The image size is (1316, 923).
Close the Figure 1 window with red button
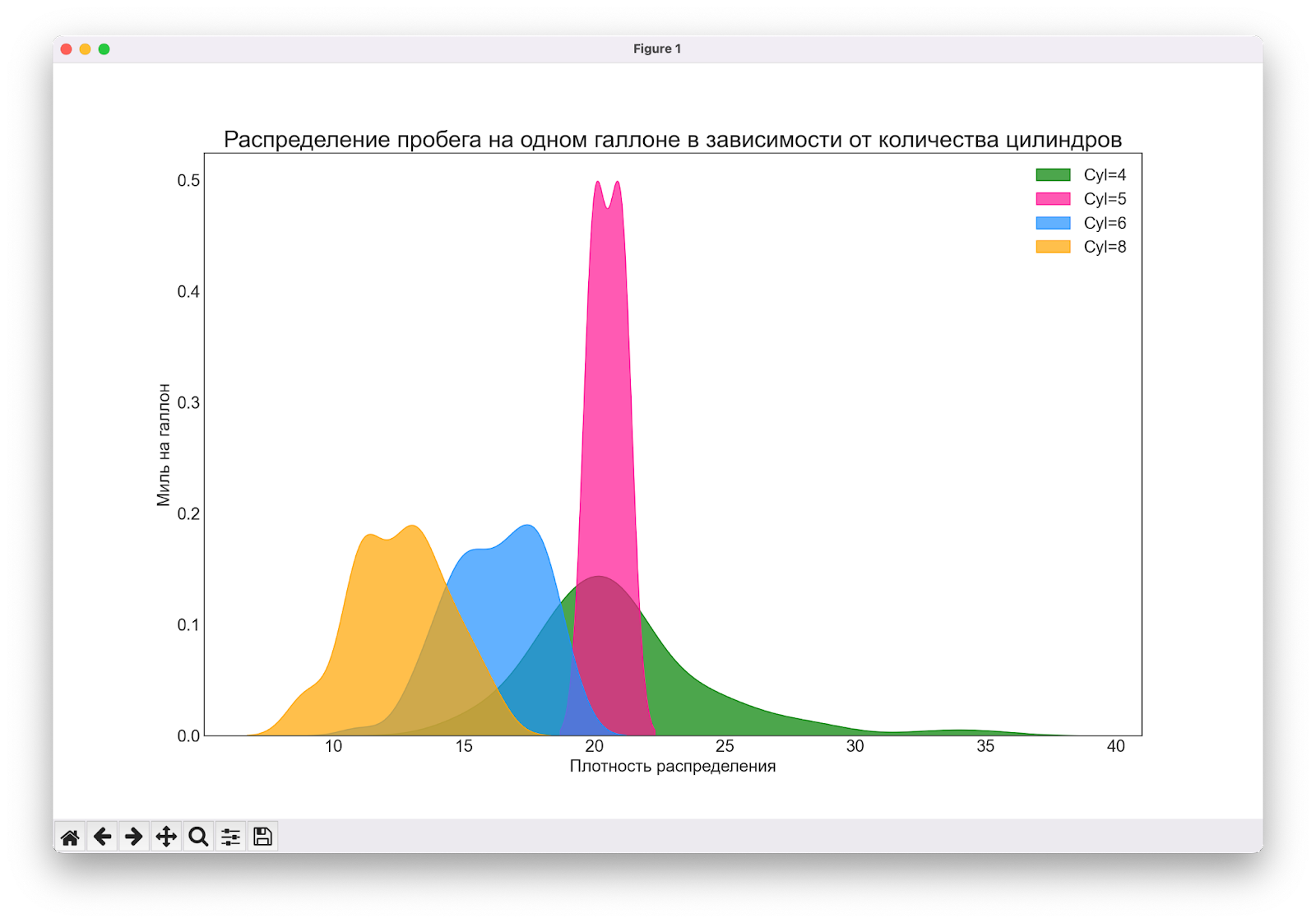[x=67, y=49]
